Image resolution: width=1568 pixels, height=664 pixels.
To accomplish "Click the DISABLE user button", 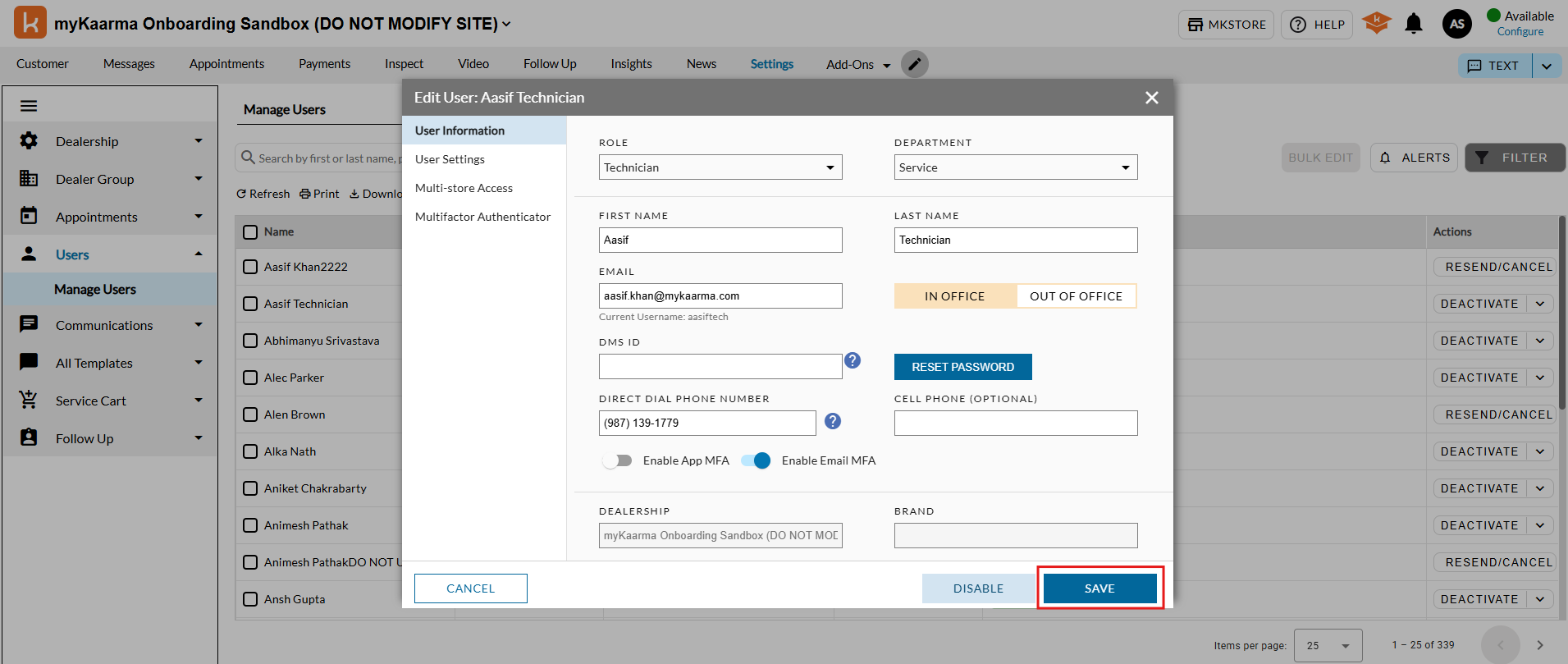I will coord(978,588).
